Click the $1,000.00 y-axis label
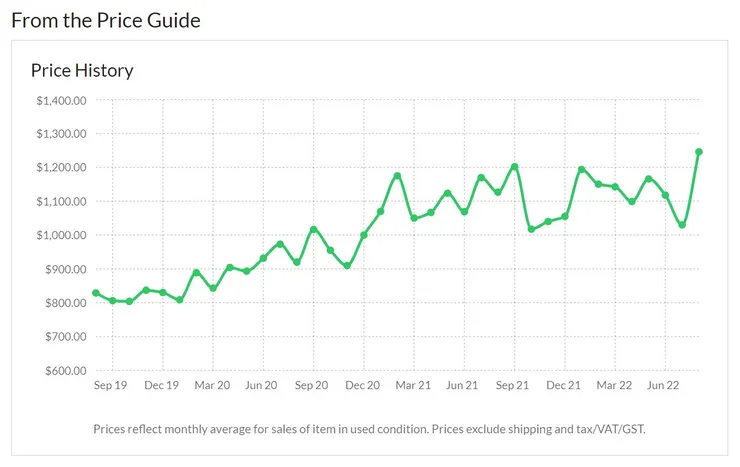 [x=60, y=236]
